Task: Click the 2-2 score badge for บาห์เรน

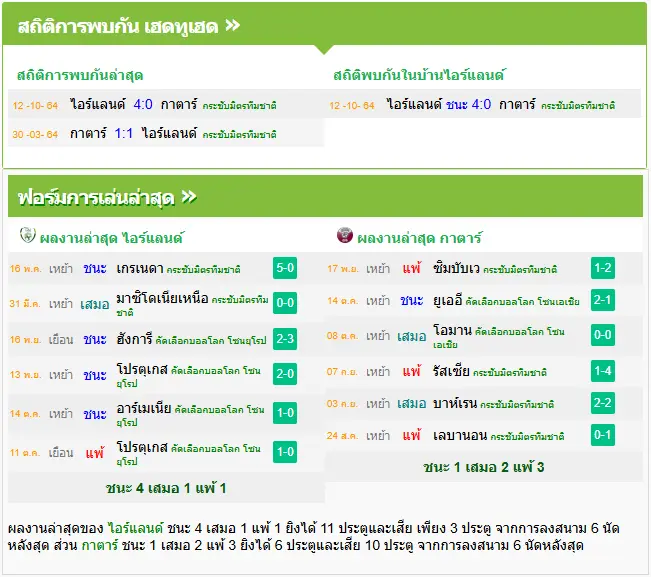Action: click(x=603, y=403)
